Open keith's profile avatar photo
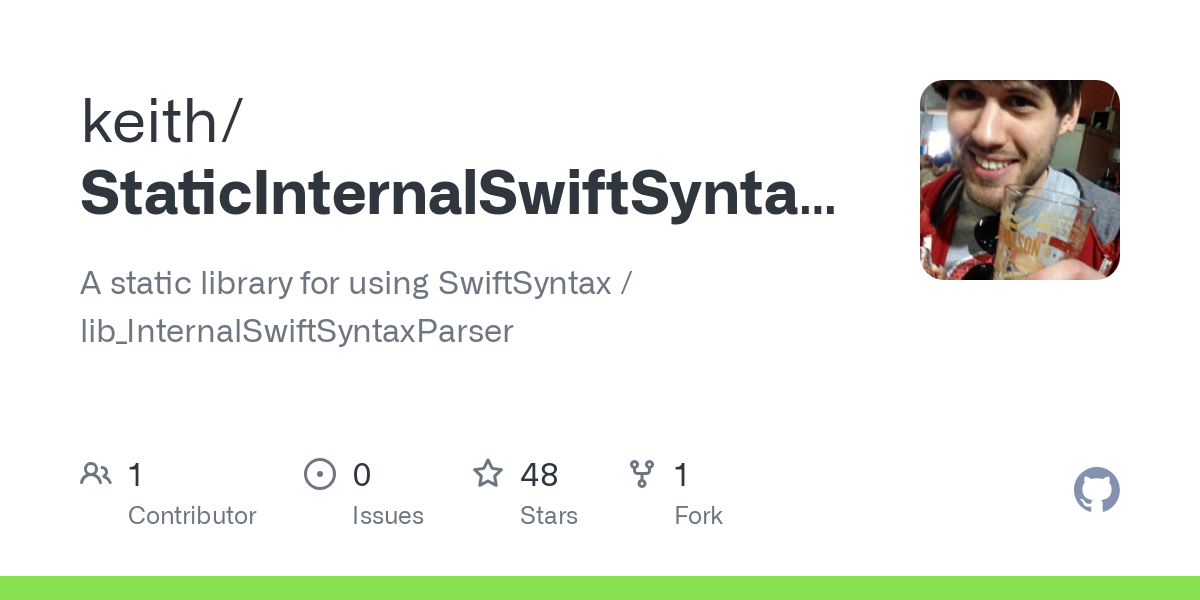 pyautogui.click(x=1019, y=180)
